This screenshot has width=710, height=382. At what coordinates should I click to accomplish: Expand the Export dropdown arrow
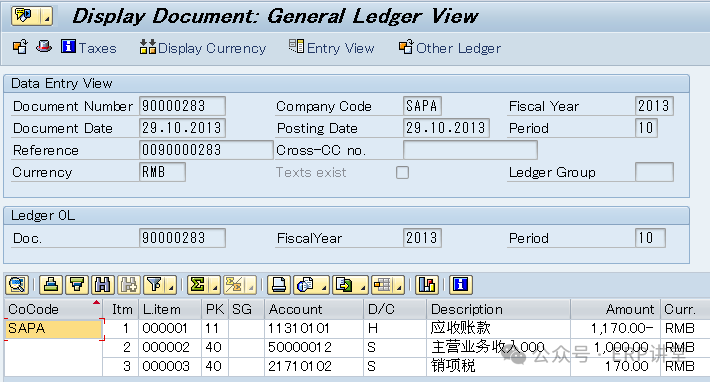tap(363, 286)
